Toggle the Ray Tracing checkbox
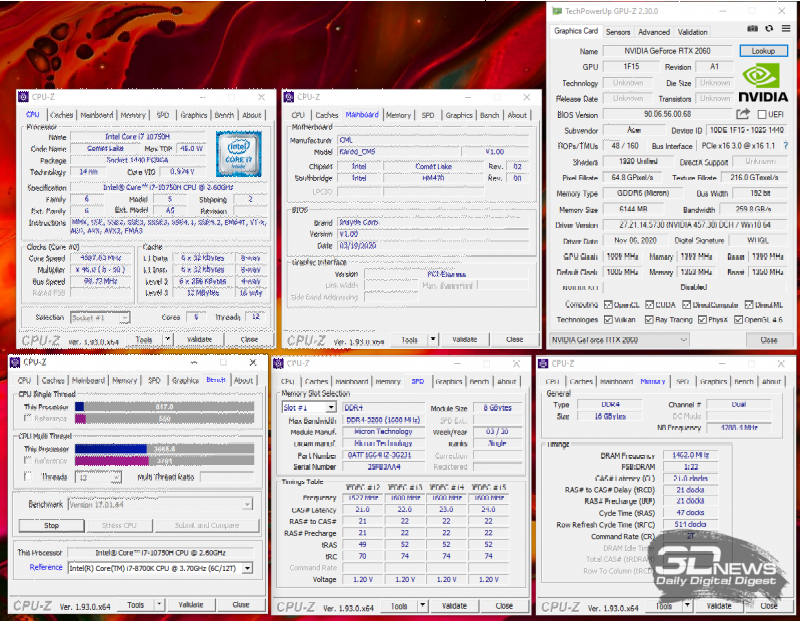Screen dimensions: 800x621 click(649, 319)
